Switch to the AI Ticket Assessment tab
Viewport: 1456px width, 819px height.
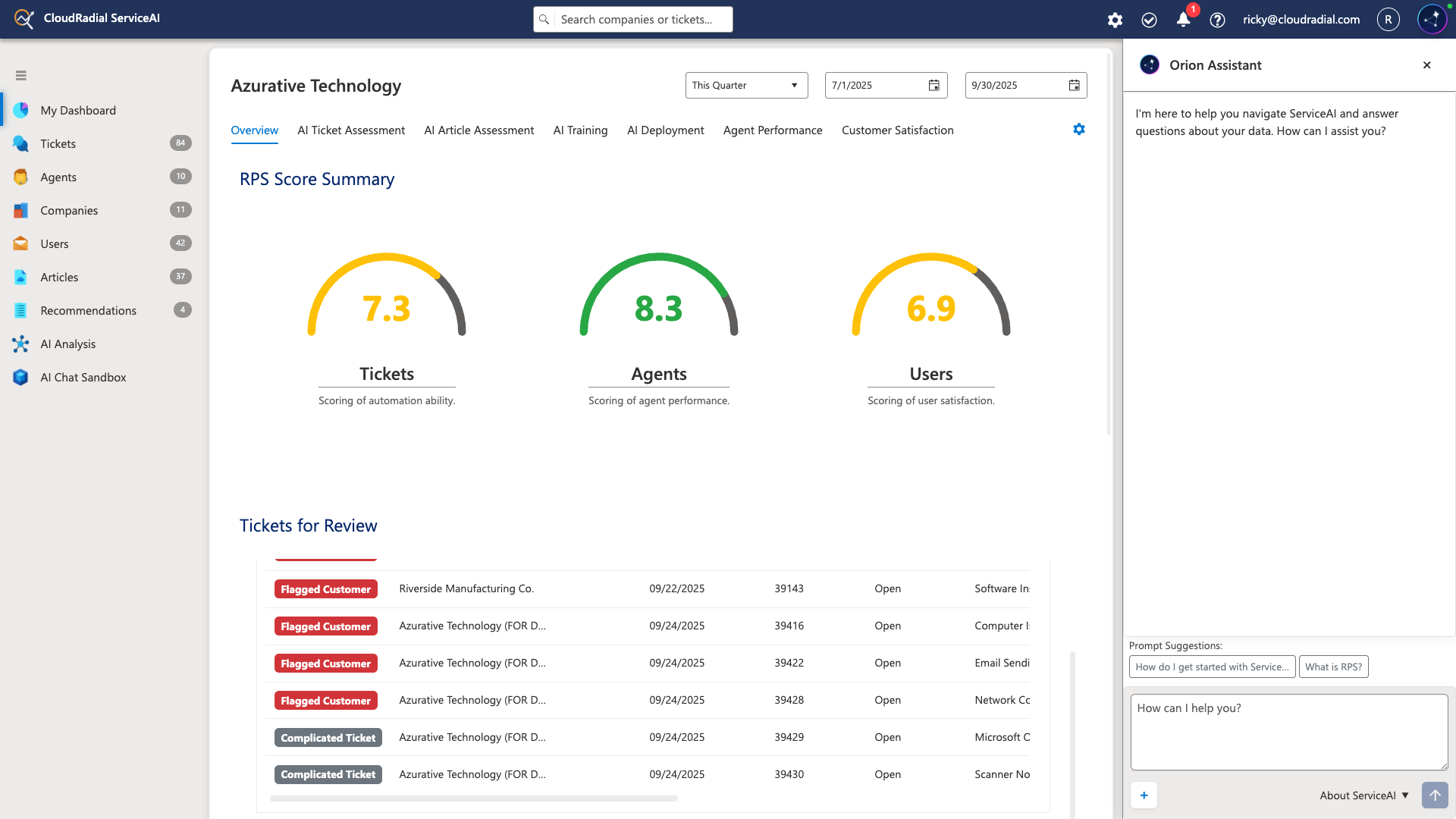click(350, 130)
